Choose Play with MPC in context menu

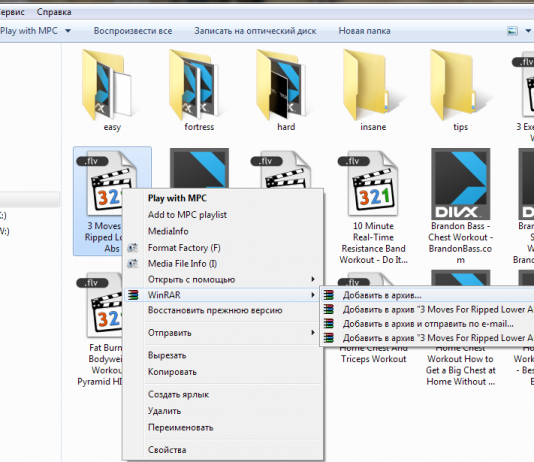177,198
